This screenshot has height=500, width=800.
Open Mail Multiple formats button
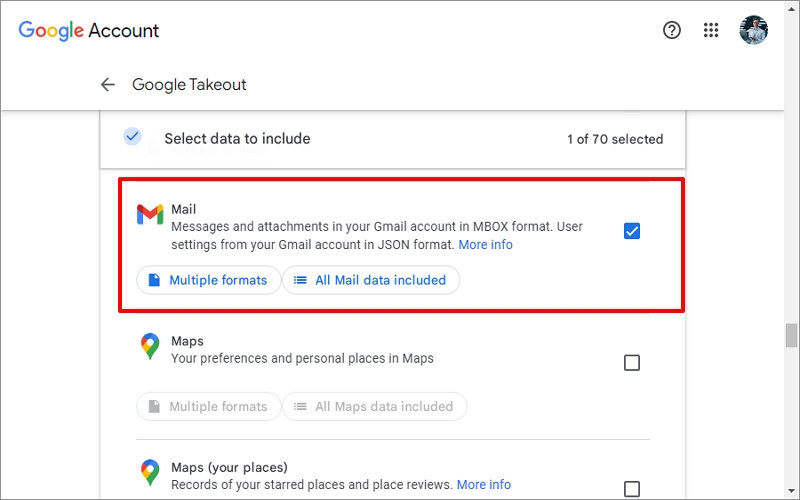click(x=208, y=280)
